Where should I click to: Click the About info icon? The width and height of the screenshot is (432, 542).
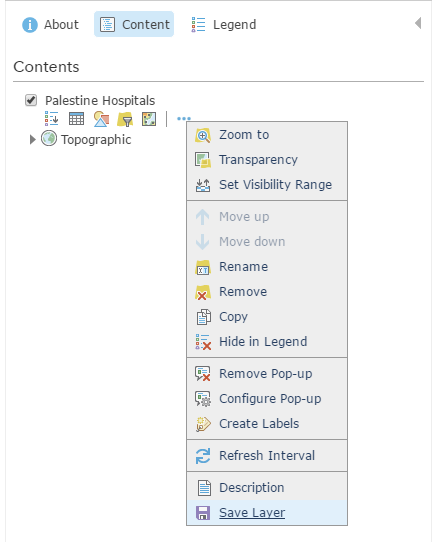(30, 25)
